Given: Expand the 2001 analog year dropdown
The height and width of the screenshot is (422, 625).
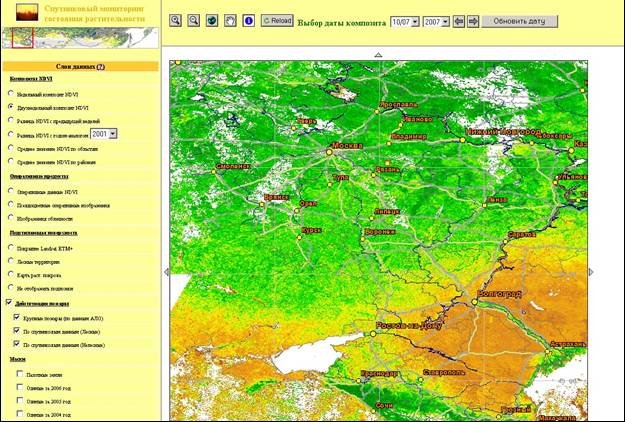Looking at the screenshot, I should click(x=104, y=133).
